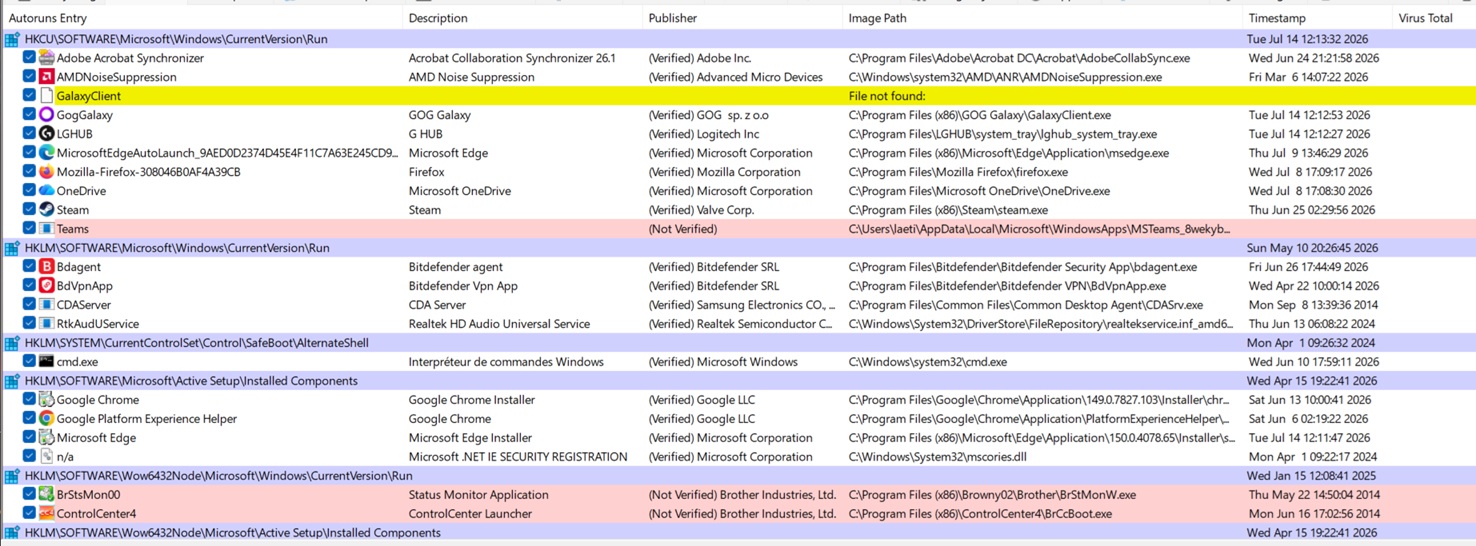Select the 'File not found:' image path cell
Viewport: 1476px width, 546px height.
pos(887,96)
